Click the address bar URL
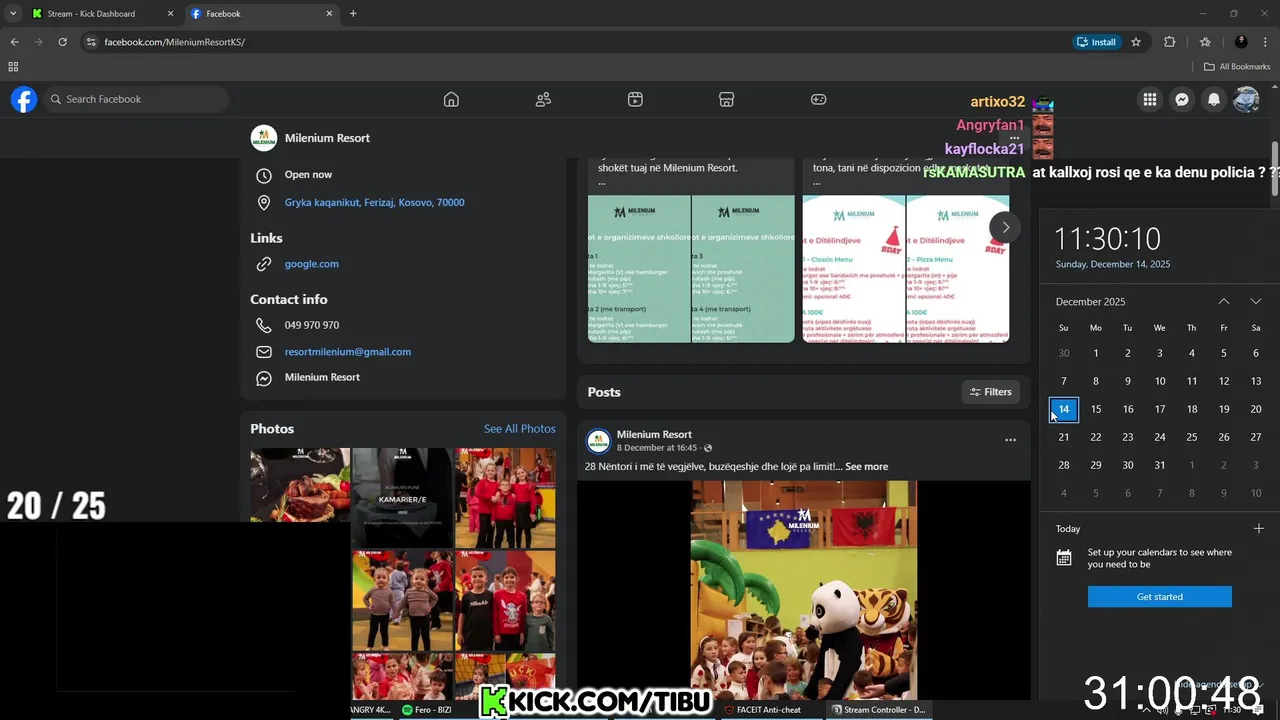 [174, 42]
